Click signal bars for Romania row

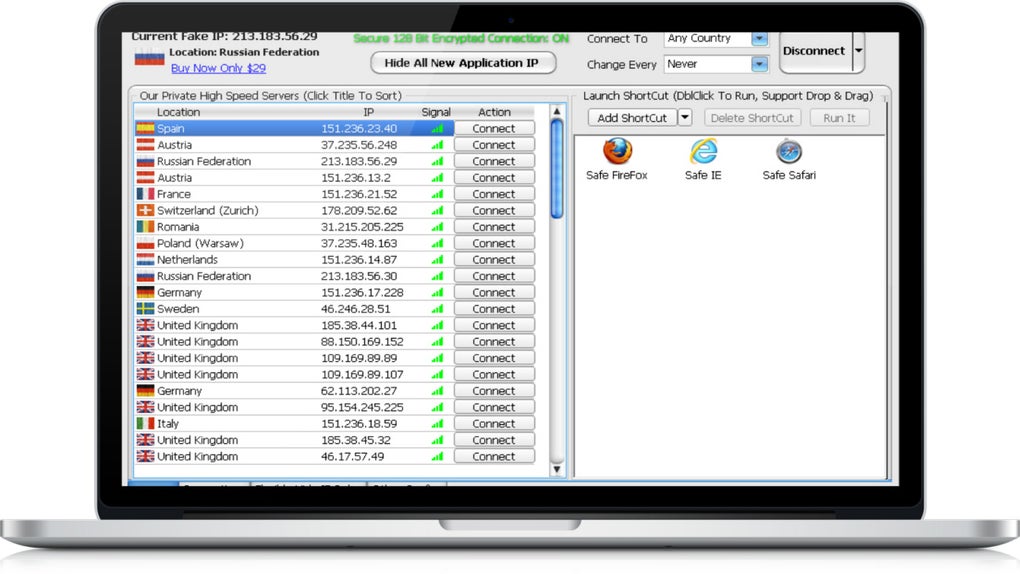437,226
